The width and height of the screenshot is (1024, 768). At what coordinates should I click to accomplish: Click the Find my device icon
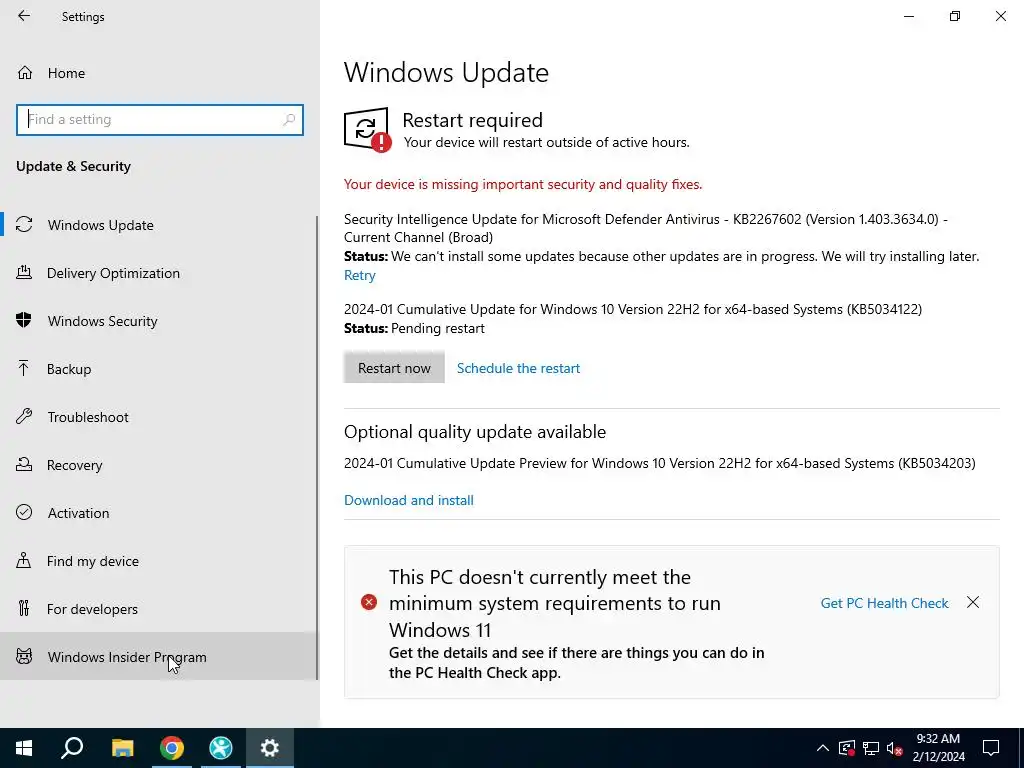(24, 560)
